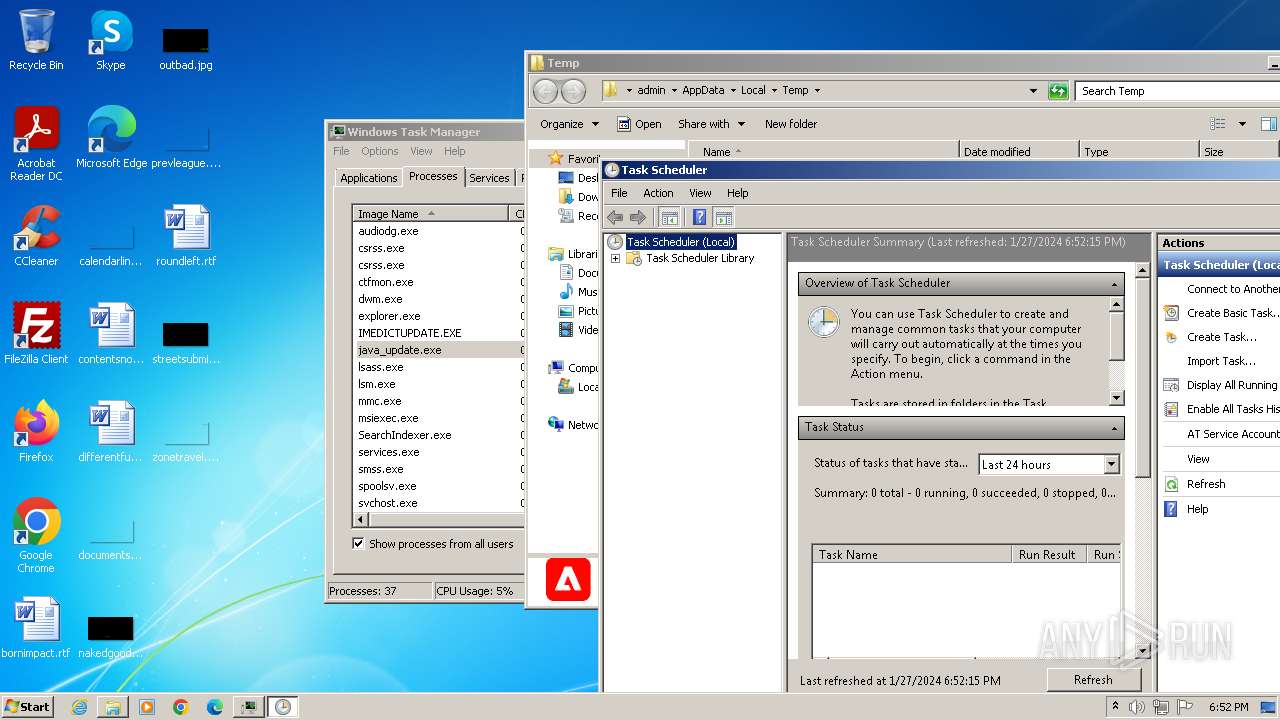Click Open button in Temp toolbar

point(639,124)
